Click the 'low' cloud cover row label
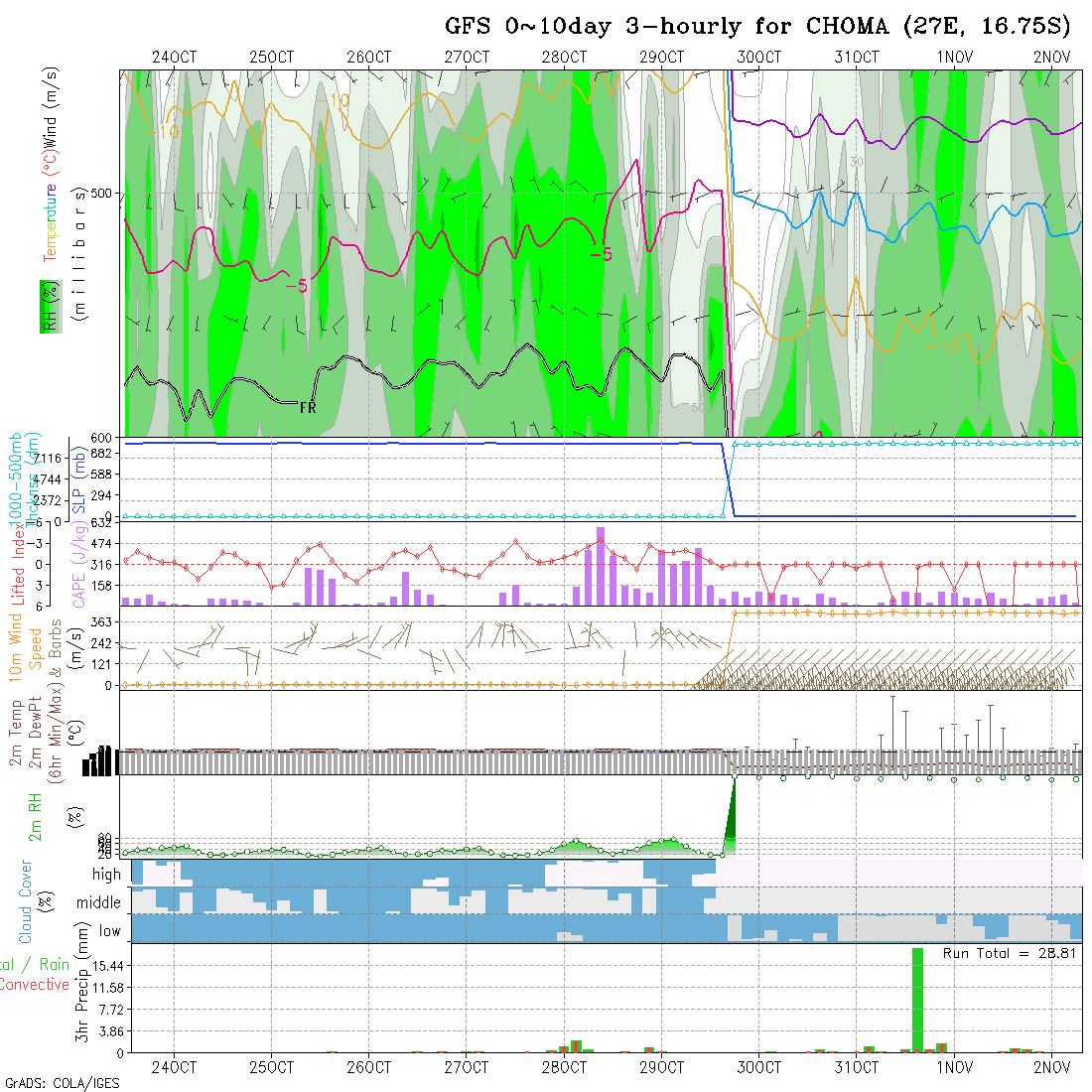The height and width of the screenshot is (1092, 1092). 109,930
